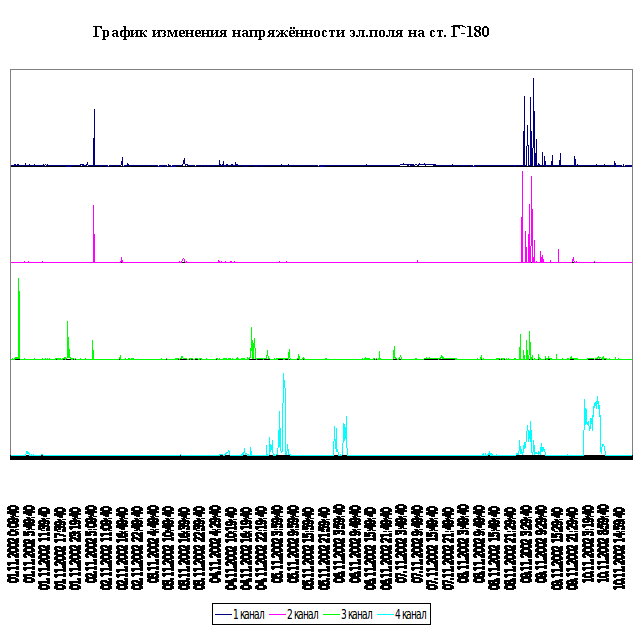The width and height of the screenshot is (642, 633).
Task: Pick the cyan legend line marker
Action: 385,615
